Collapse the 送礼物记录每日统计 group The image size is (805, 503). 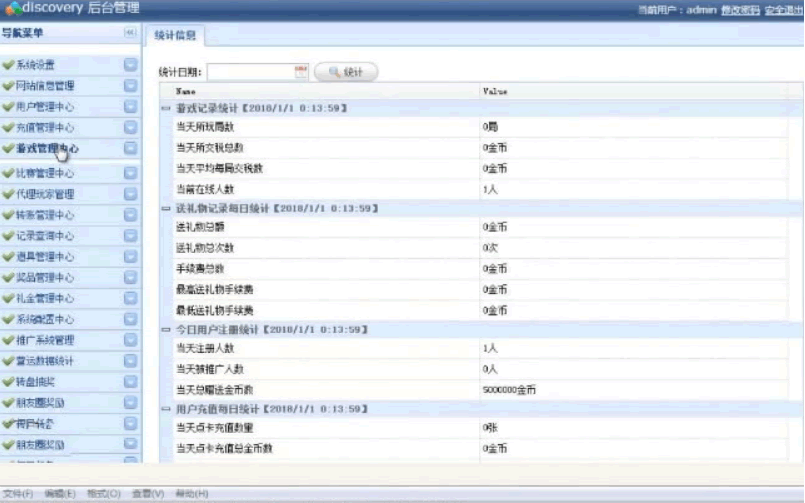pyautogui.click(x=166, y=209)
